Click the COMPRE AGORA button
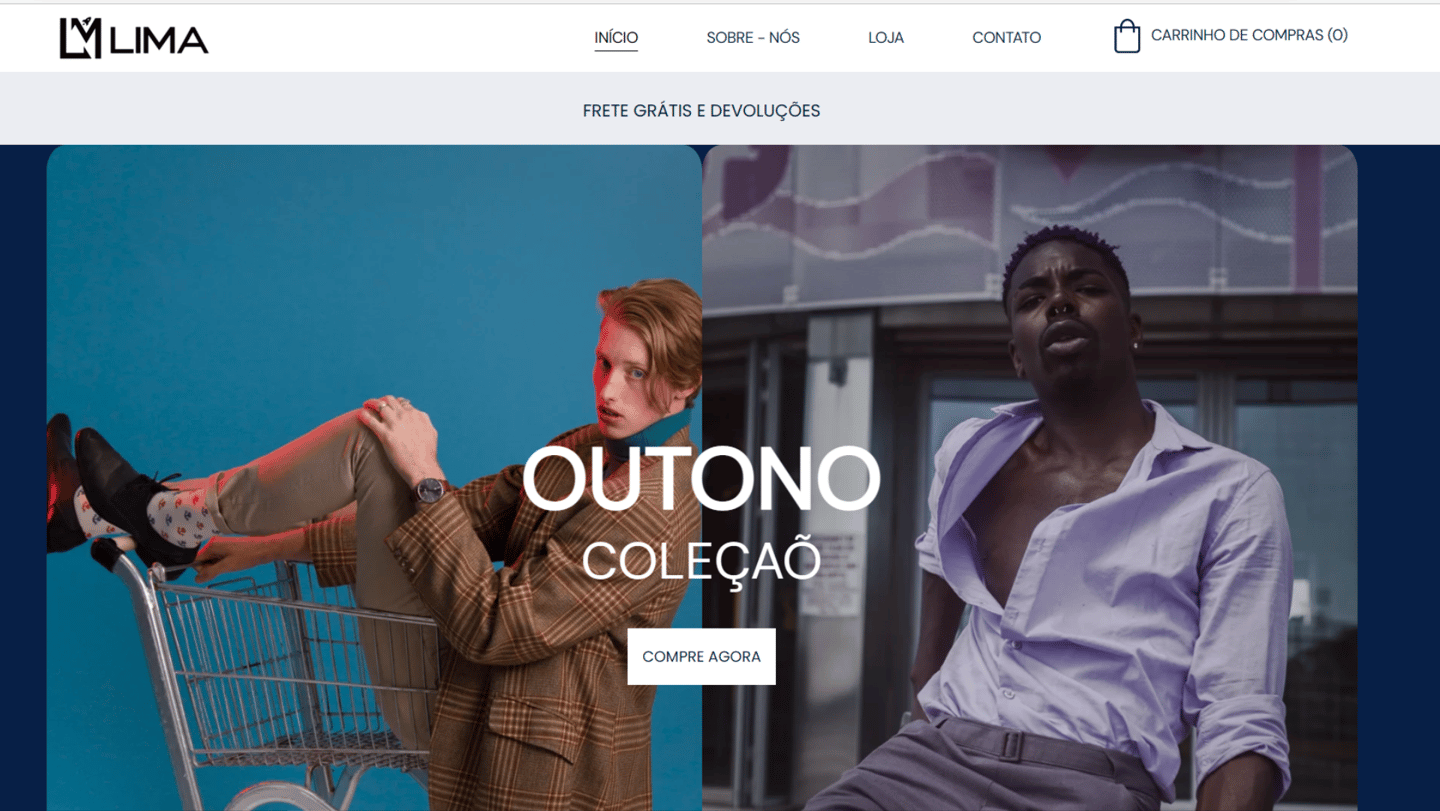 [701, 656]
